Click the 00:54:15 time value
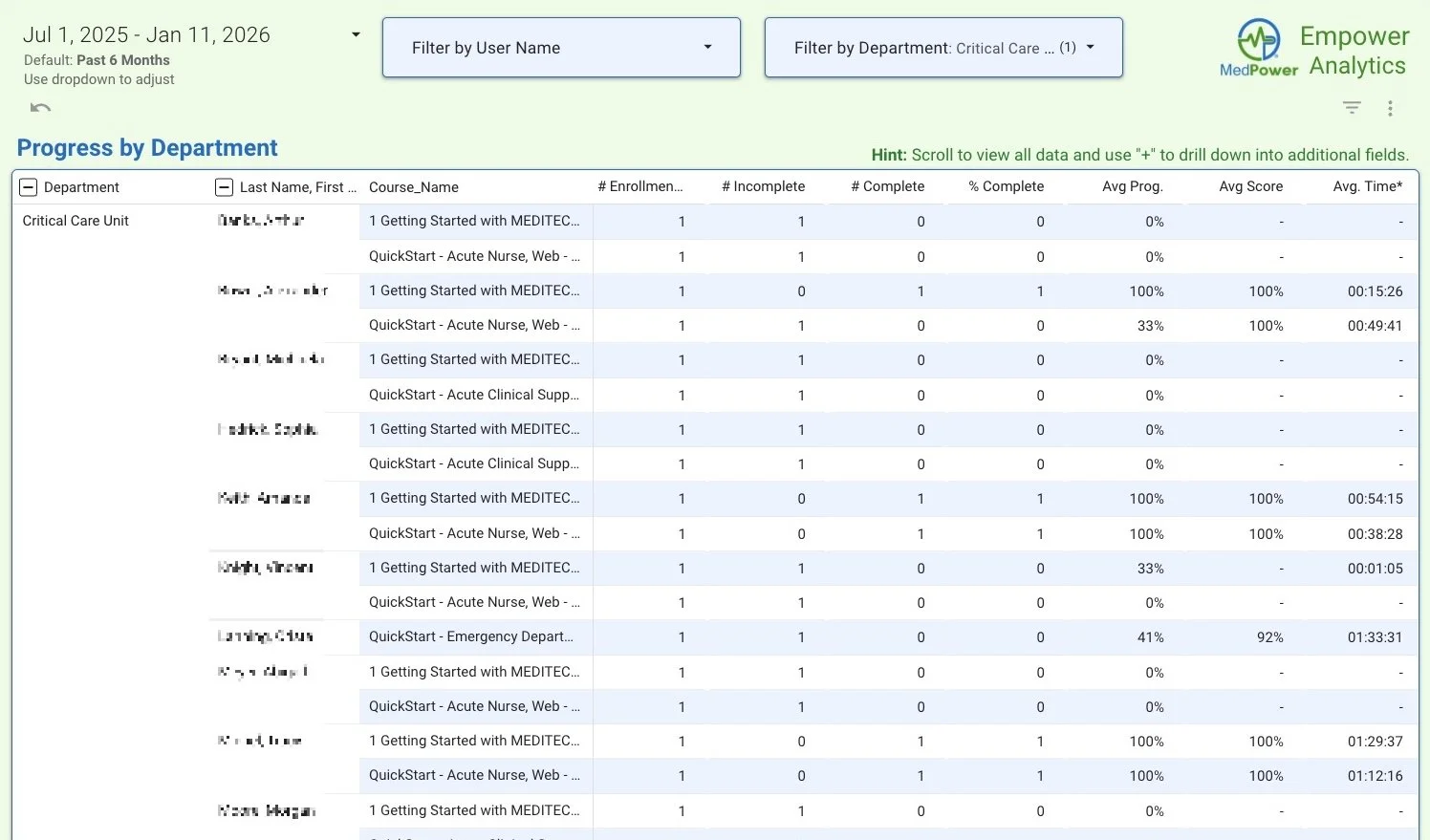1430x840 pixels. pyautogui.click(x=1376, y=499)
